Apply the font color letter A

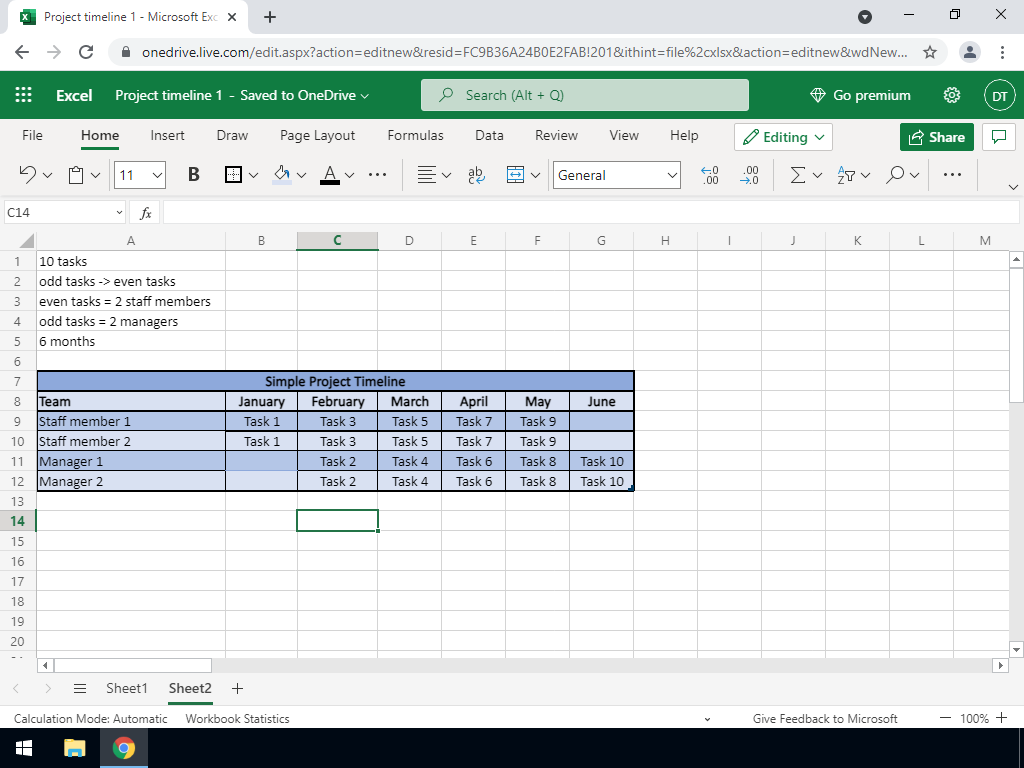coord(330,174)
